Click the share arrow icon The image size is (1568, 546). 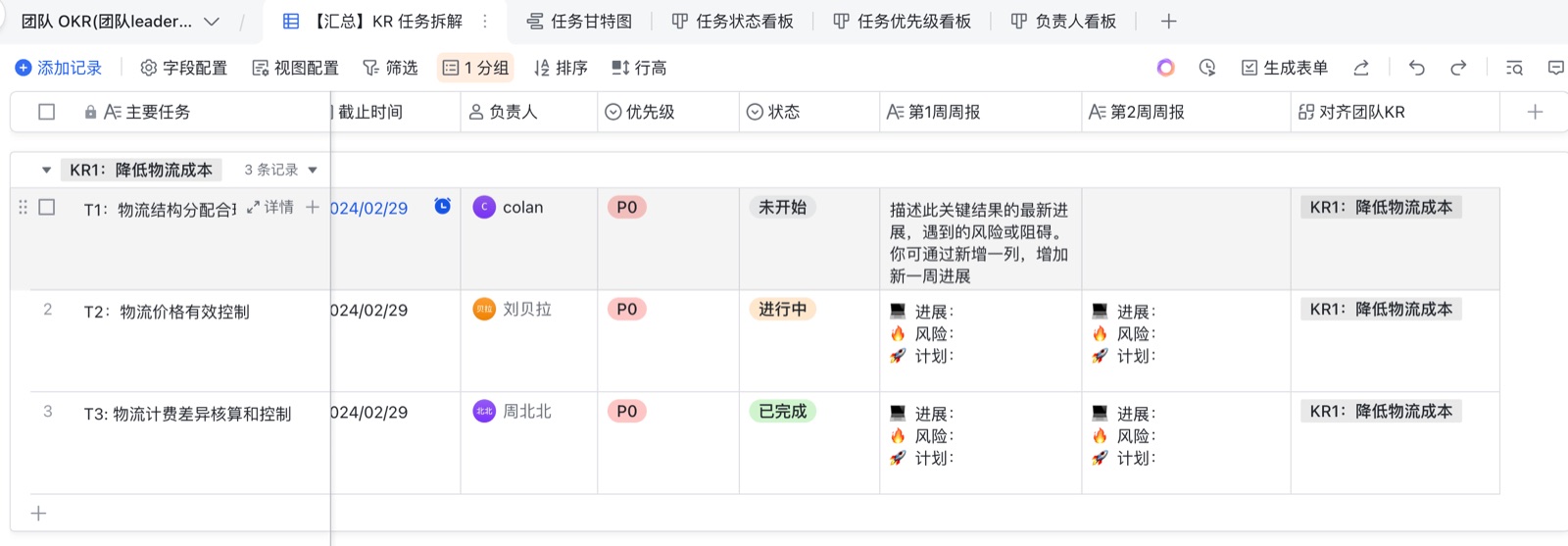coord(1361,68)
